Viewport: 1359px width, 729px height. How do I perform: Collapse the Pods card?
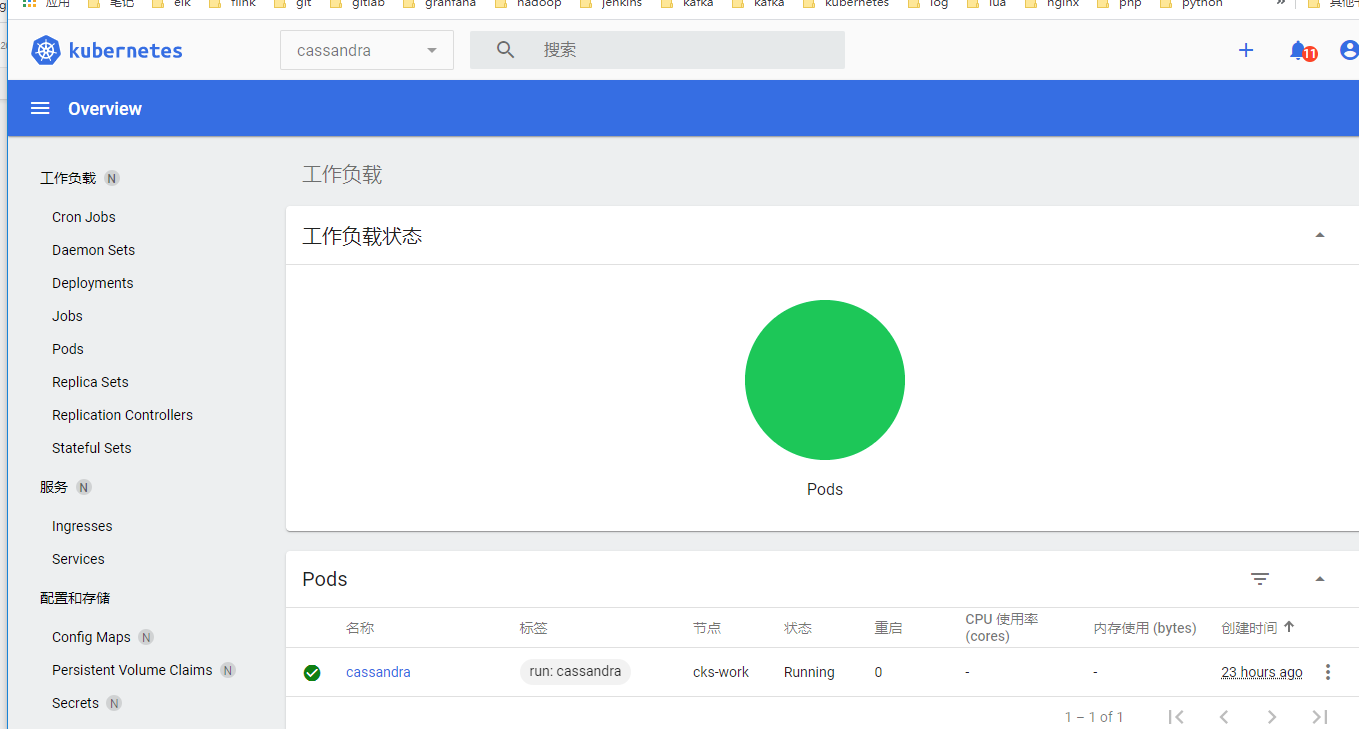(1320, 579)
